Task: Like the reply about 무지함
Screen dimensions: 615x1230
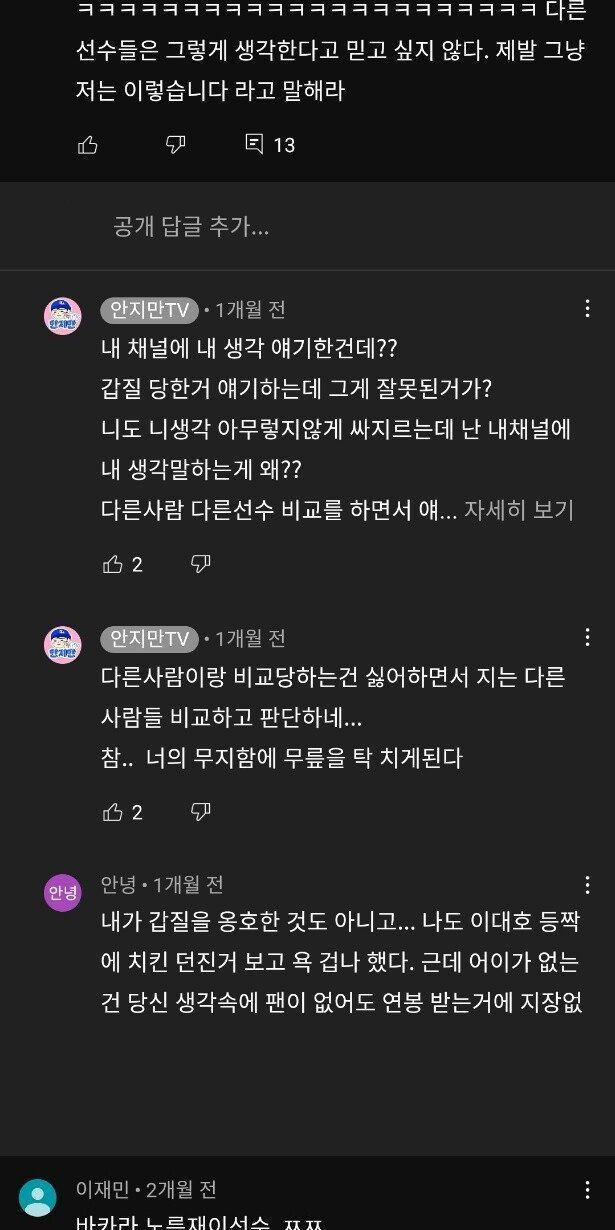Action: pos(113,812)
